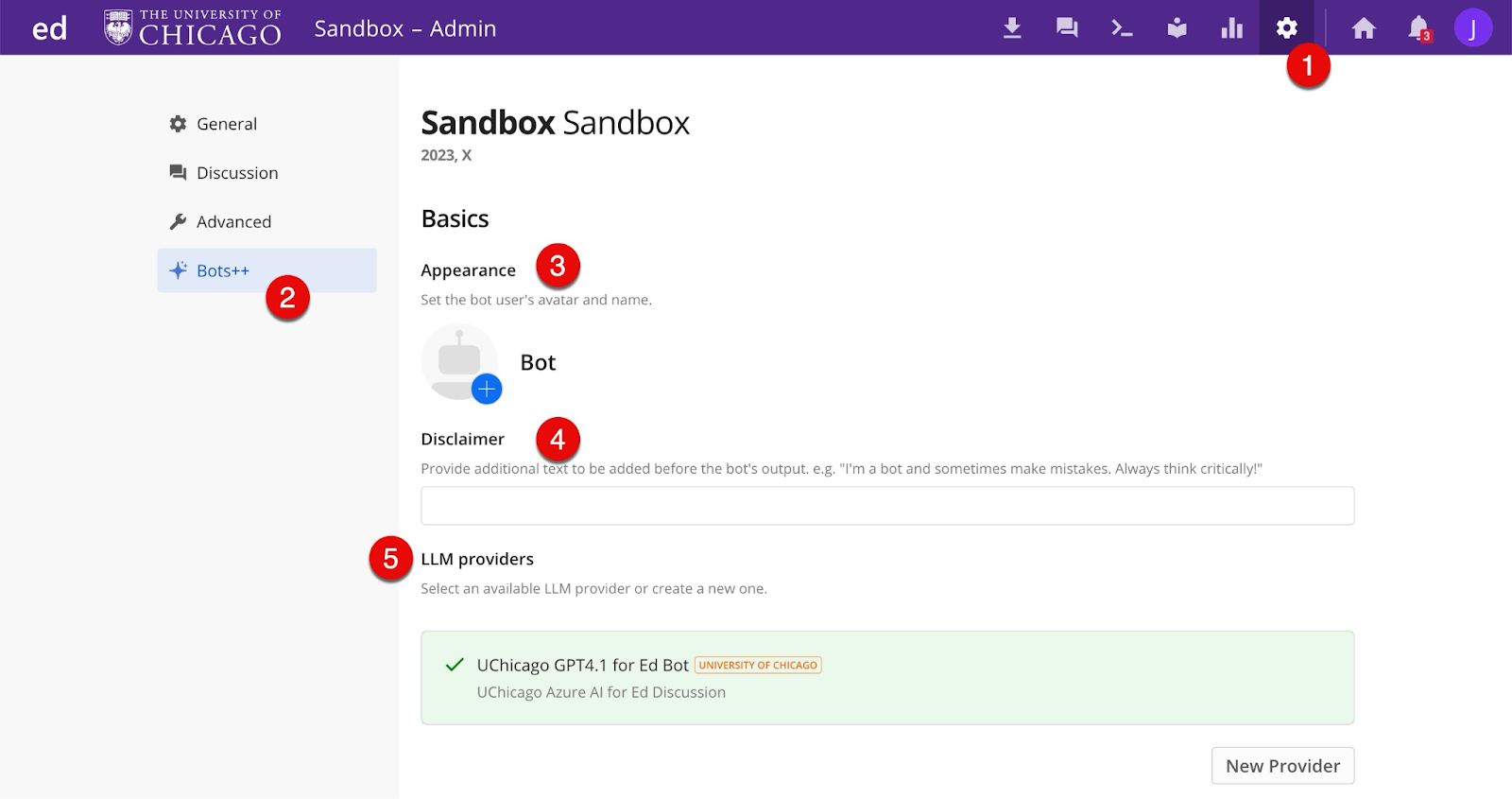The width and height of the screenshot is (1512, 799).
Task: Click the download icon in top bar
Action: 1012,28
